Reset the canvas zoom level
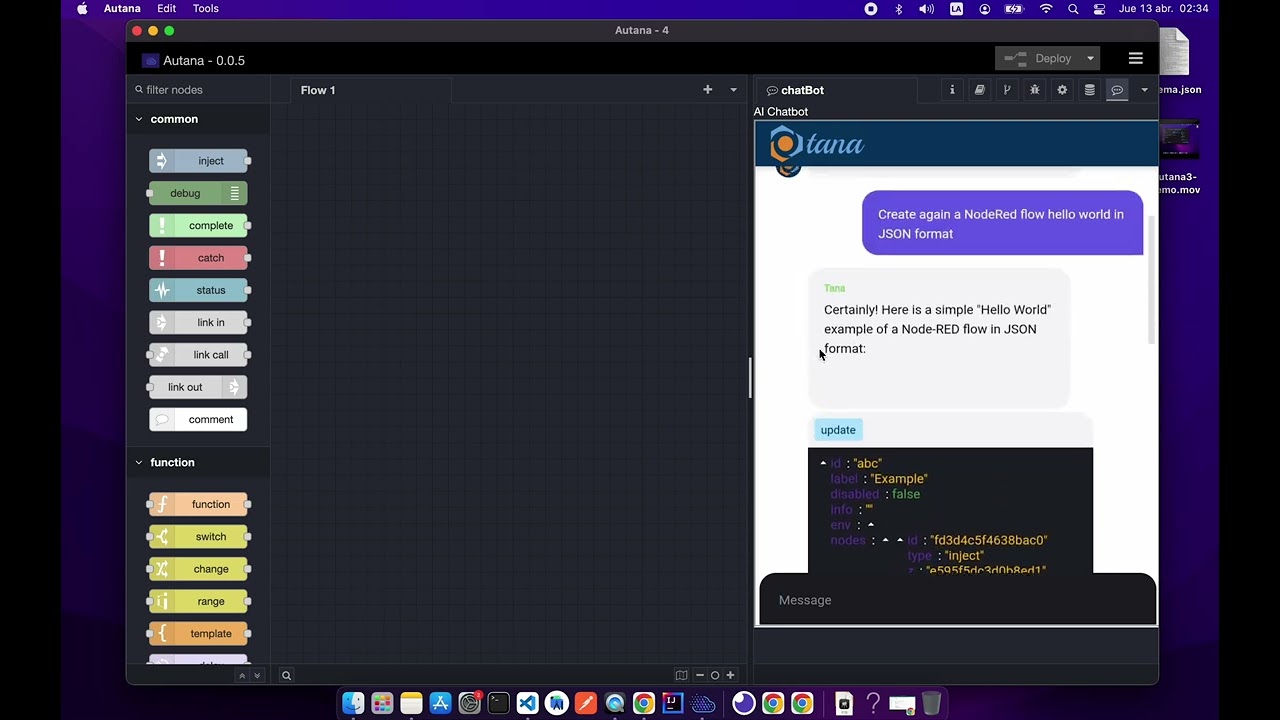Screen dimensions: 1280x720 pos(715,675)
